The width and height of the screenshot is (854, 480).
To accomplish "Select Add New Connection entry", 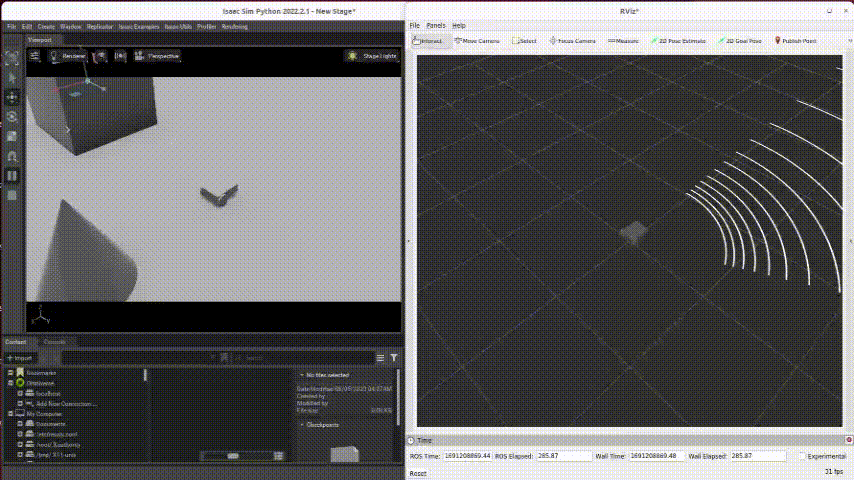I will coord(66,404).
